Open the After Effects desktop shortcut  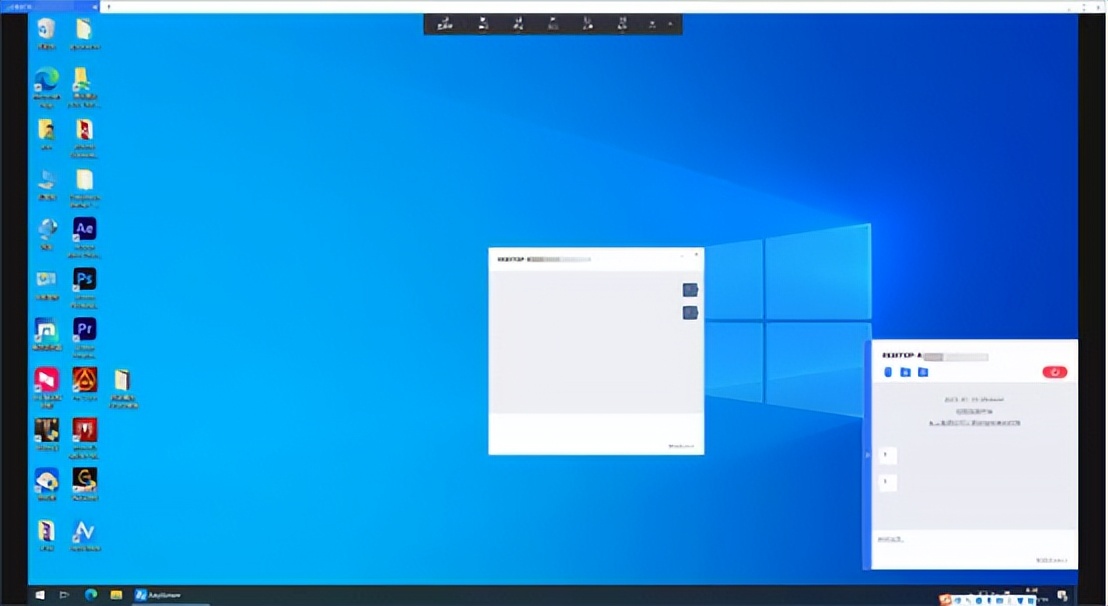point(85,229)
